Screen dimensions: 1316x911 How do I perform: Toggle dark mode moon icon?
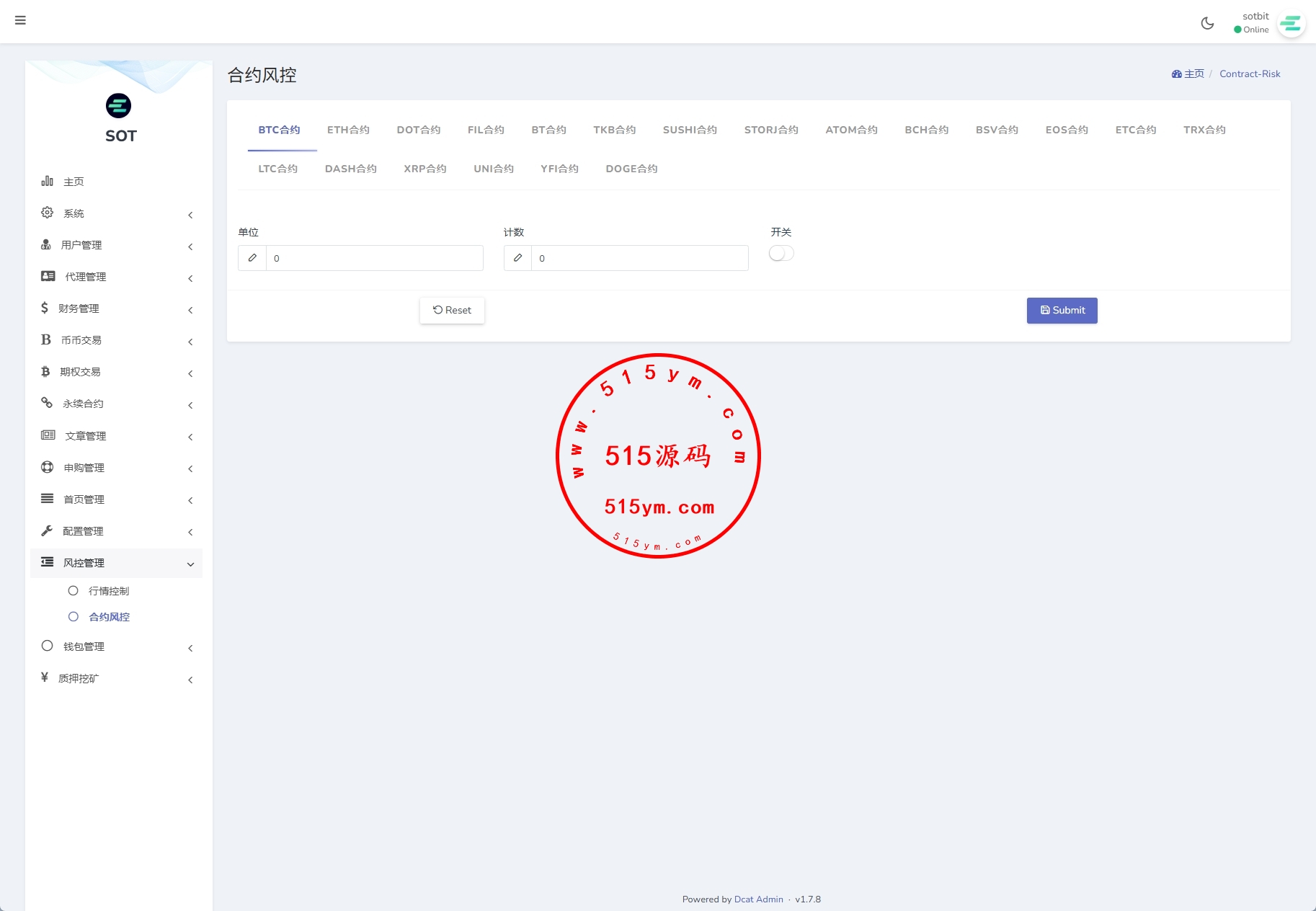pos(1207,23)
